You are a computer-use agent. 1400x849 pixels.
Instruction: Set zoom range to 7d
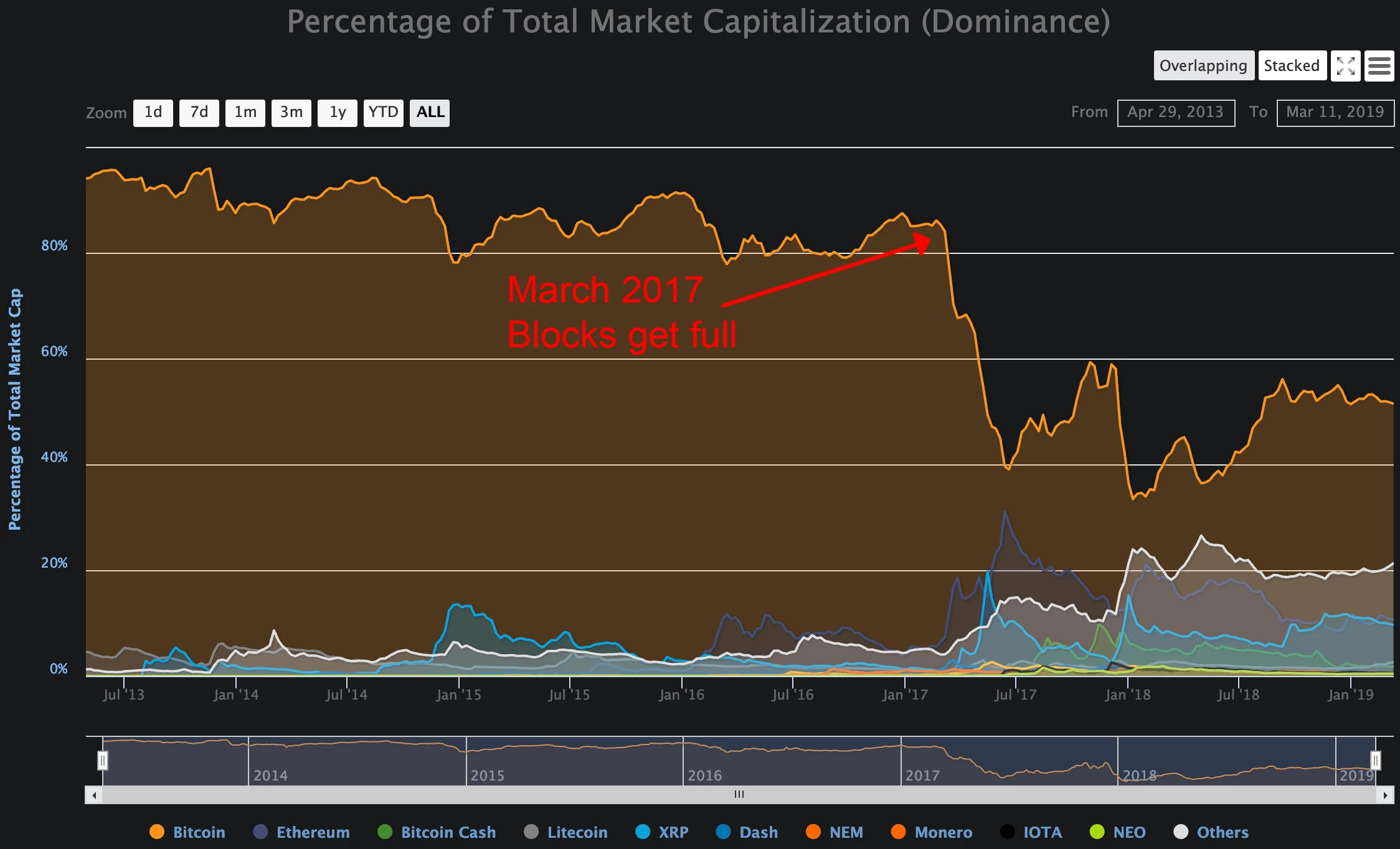199,113
